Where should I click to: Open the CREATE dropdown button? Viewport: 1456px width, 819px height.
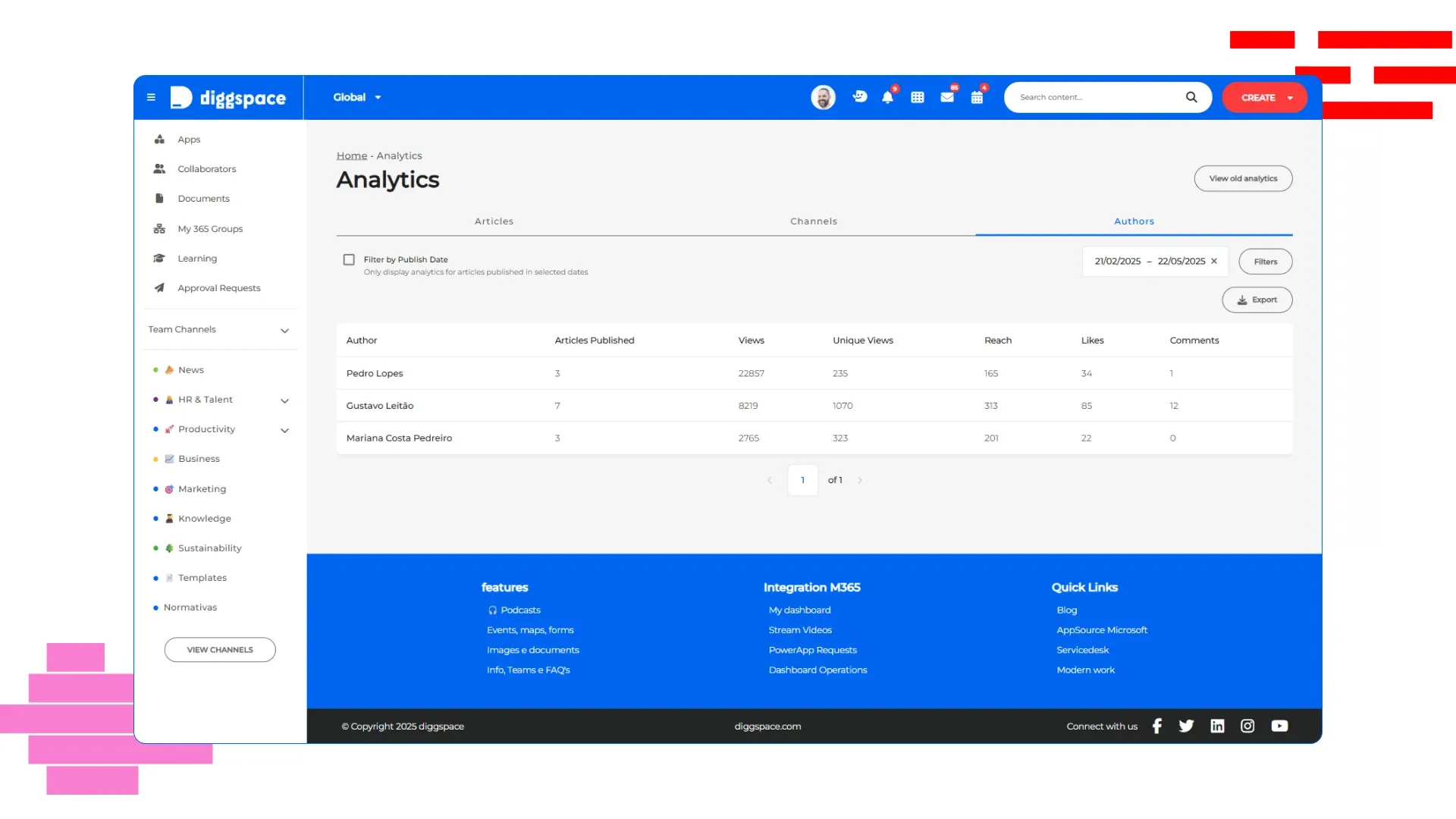(1264, 97)
